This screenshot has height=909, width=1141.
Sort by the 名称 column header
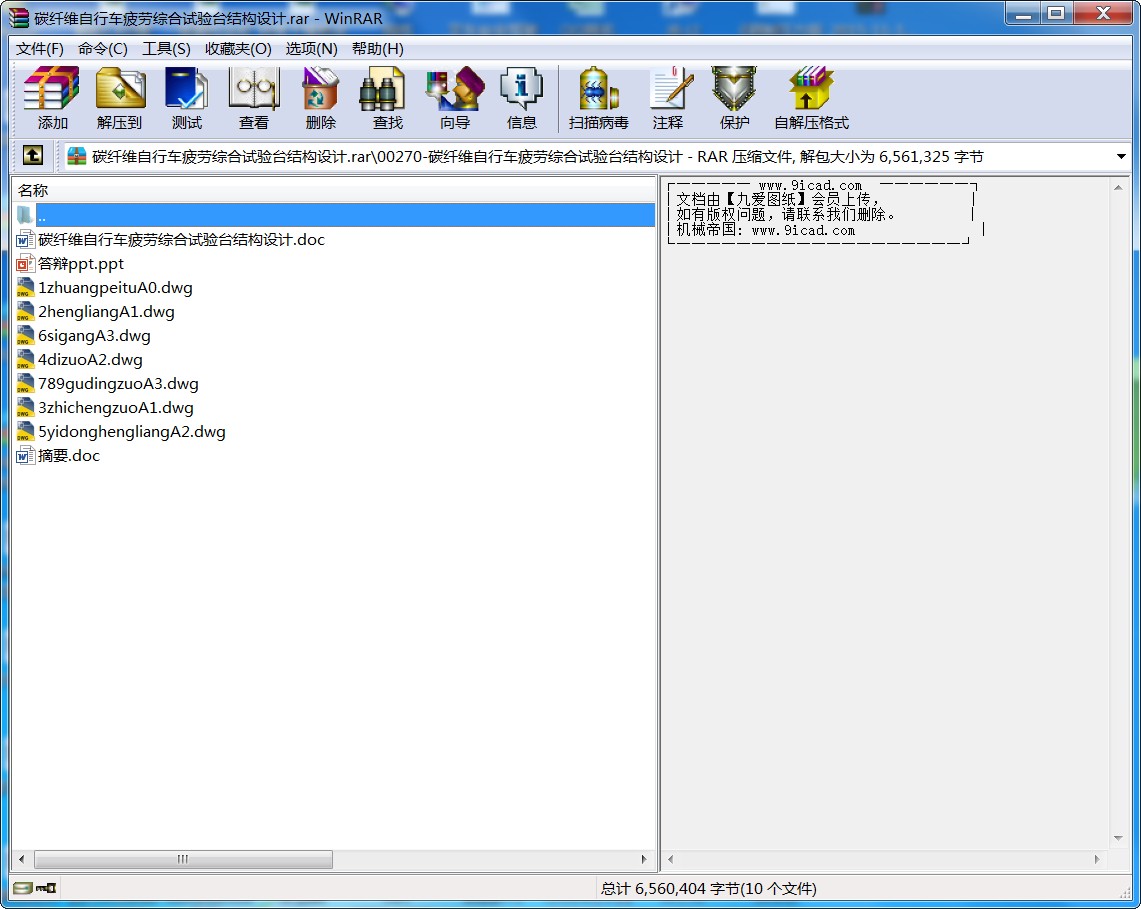tap(33, 190)
